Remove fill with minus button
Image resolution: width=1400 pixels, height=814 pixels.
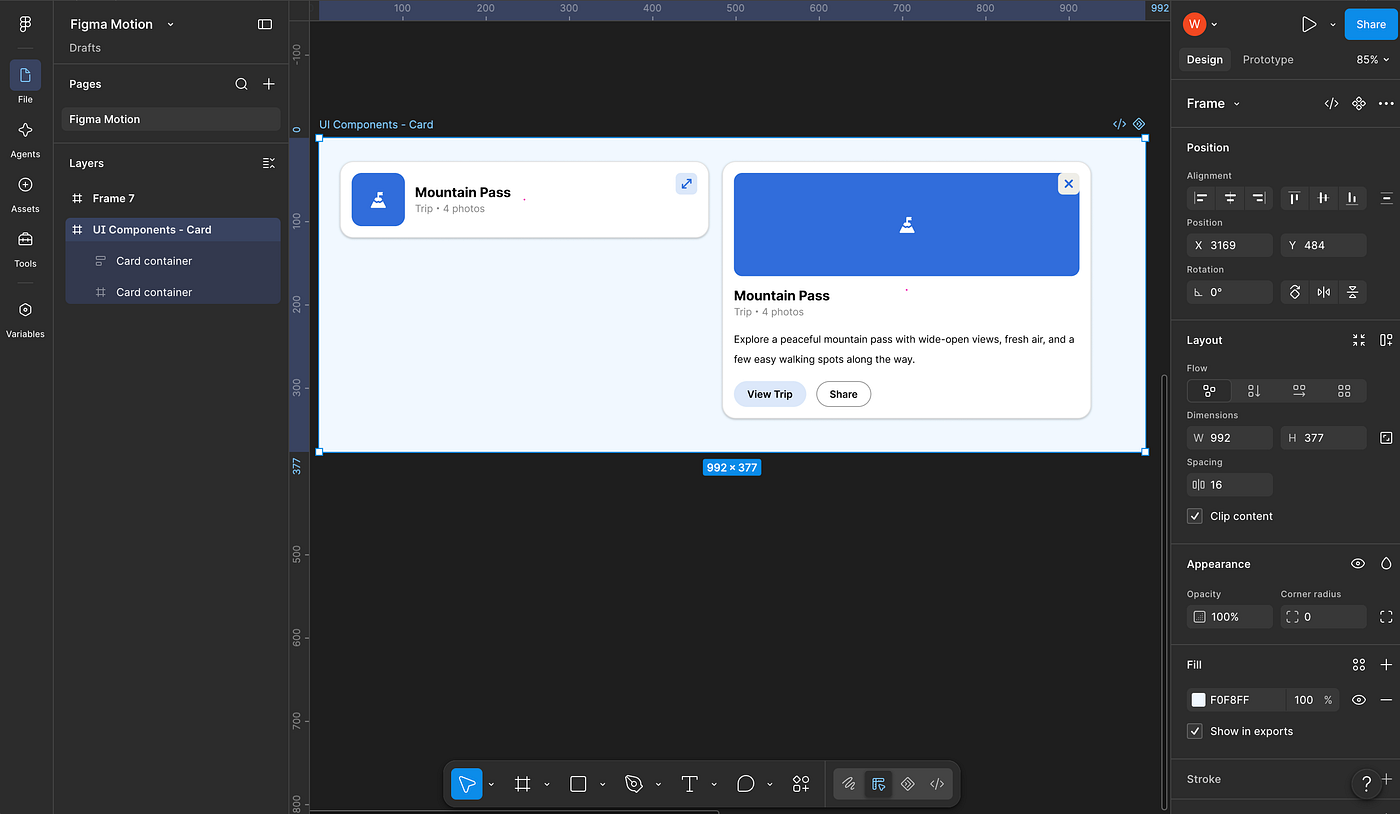[x=1386, y=700]
